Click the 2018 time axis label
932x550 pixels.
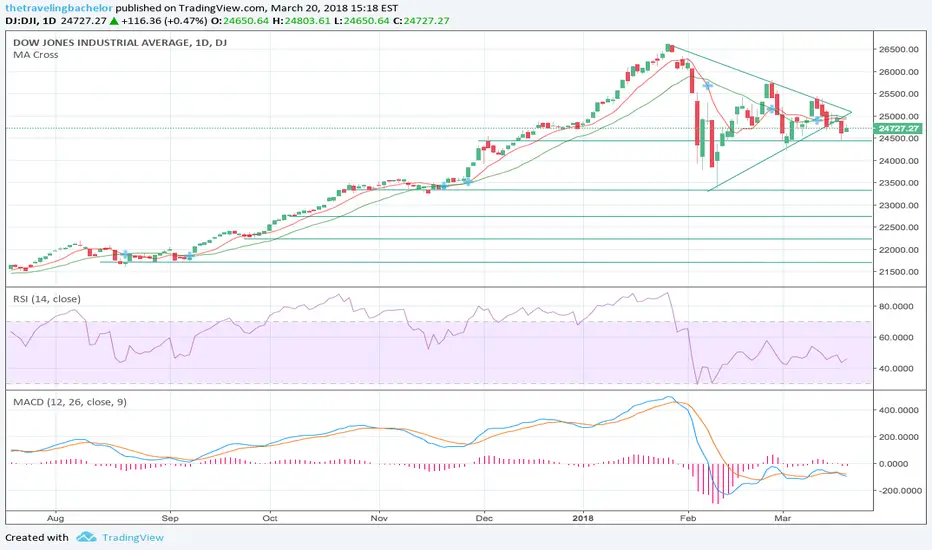tap(583, 518)
